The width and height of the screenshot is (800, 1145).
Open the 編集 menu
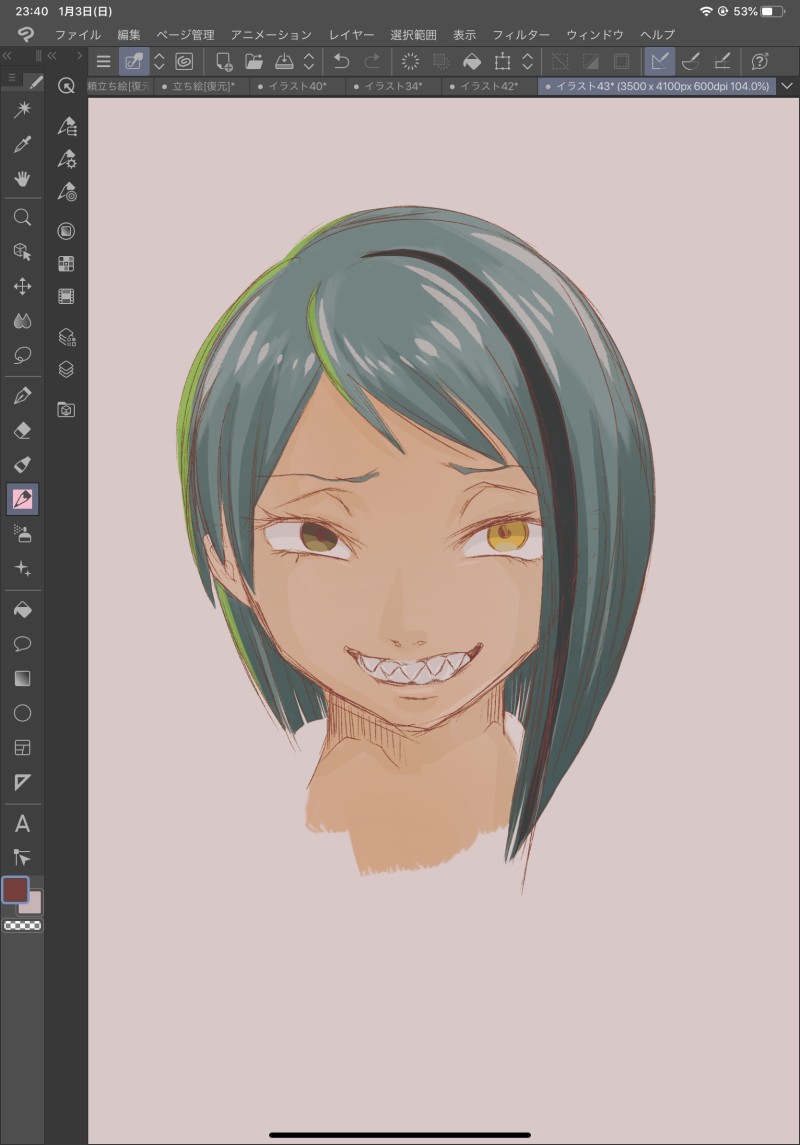(x=129, y=34)
